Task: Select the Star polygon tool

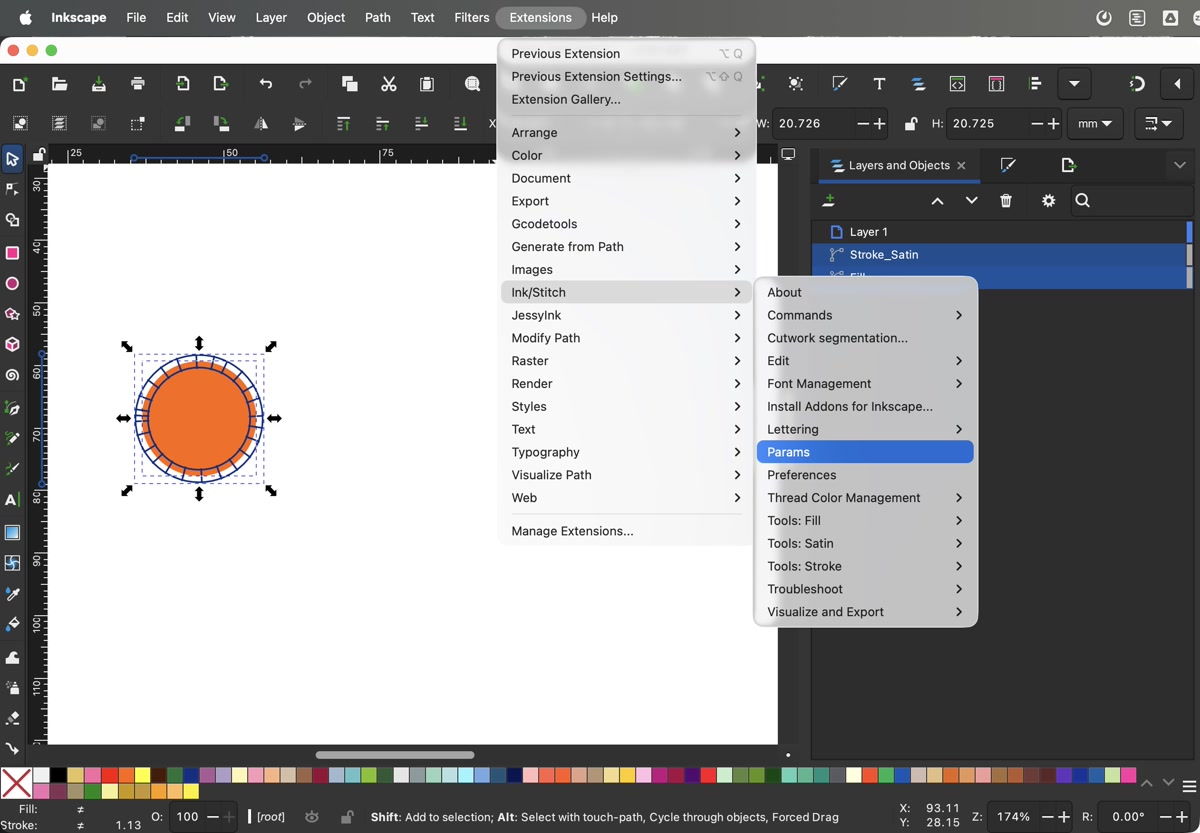Action: (12, 314)
